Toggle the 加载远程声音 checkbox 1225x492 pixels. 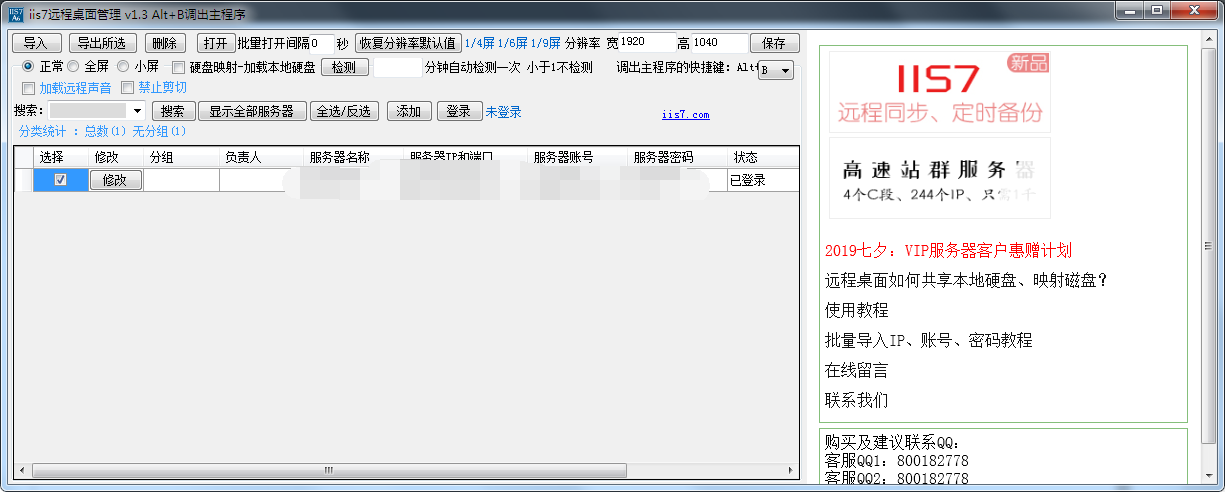(x=28, y=88)
